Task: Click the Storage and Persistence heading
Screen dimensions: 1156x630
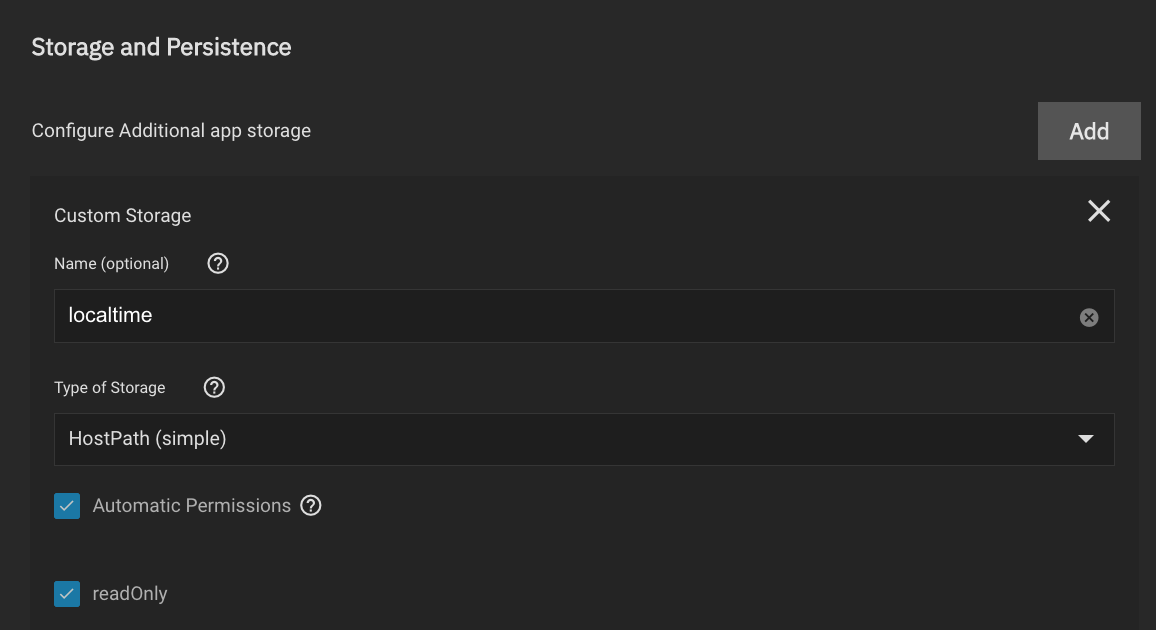Action: 161,47
